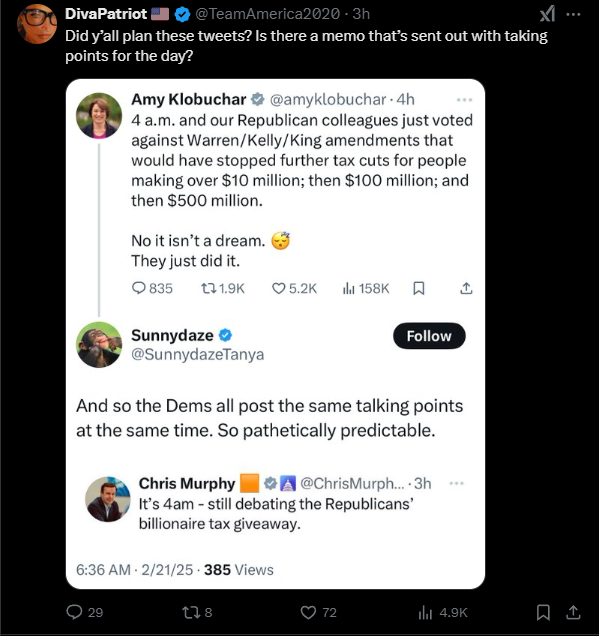Image resolution: width=599 pixels, height=636 pixels.
Task: Bookmark the DivaPatriot post
Action: pos(543,612)
